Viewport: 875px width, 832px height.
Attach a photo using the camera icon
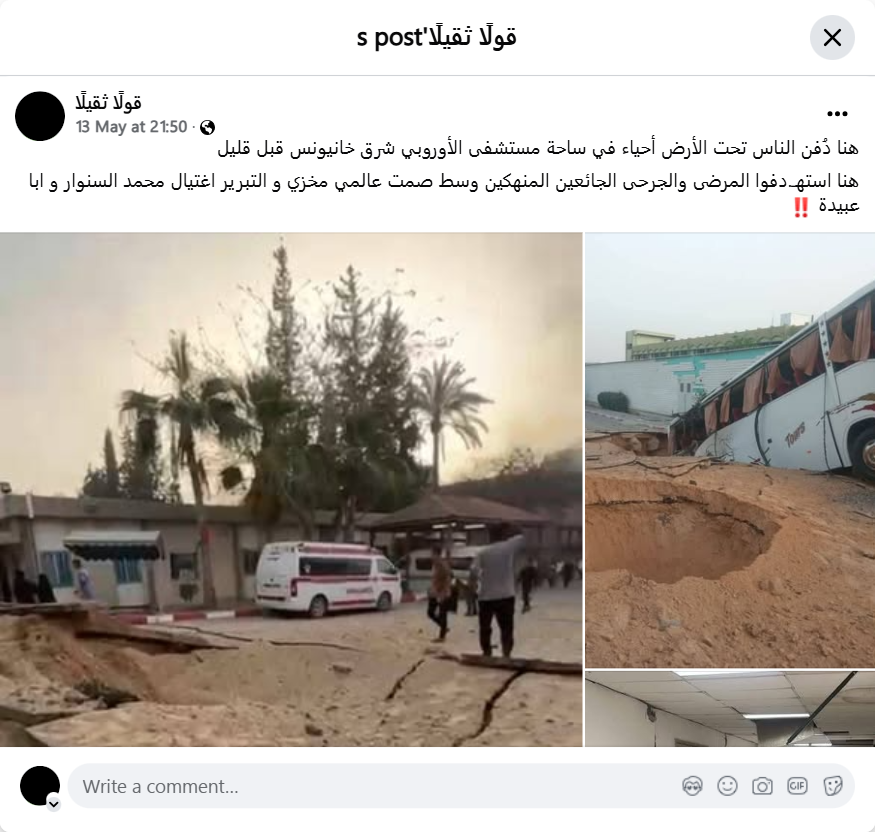(x=762, y=786)
